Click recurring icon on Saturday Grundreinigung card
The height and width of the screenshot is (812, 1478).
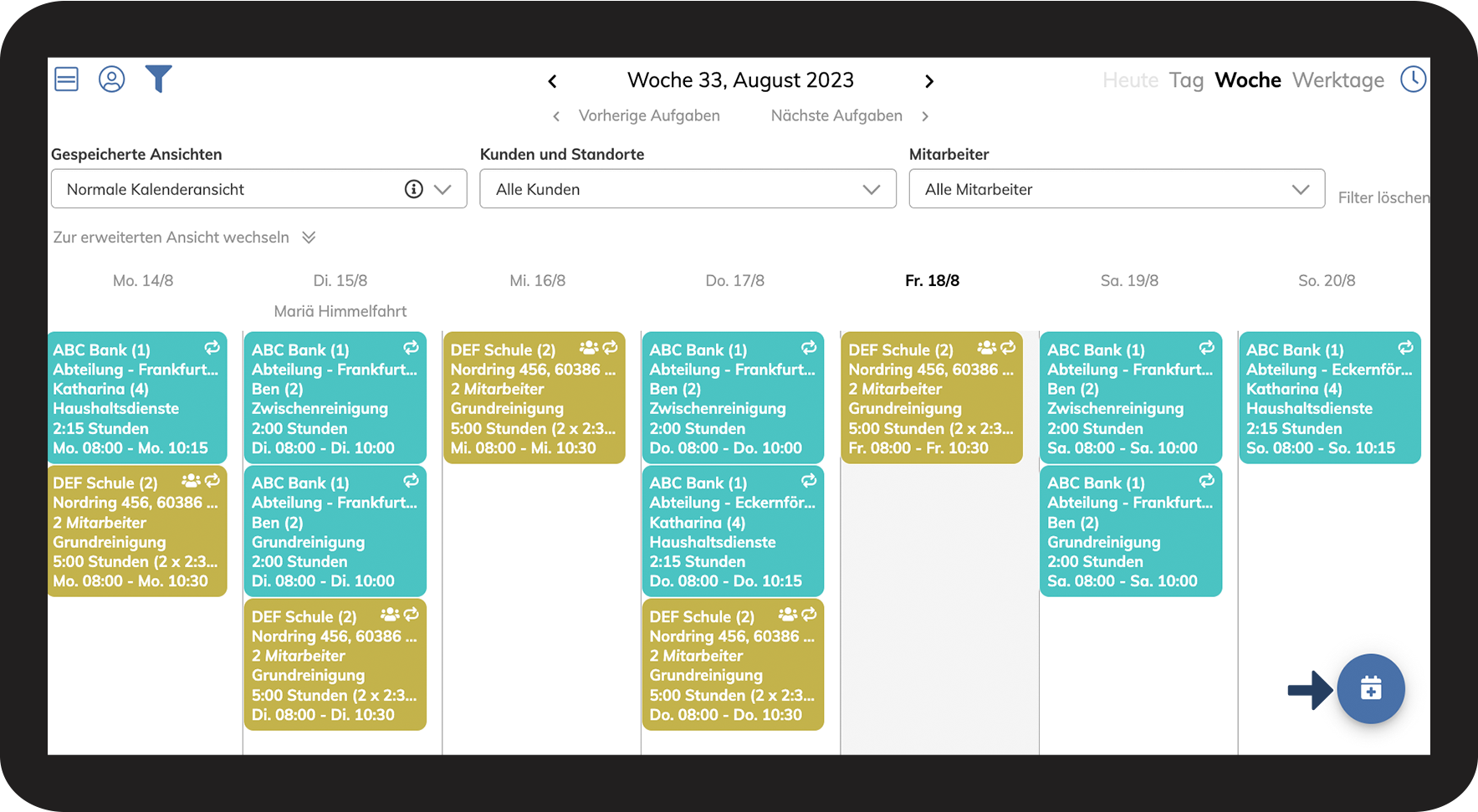[1207, 480]
